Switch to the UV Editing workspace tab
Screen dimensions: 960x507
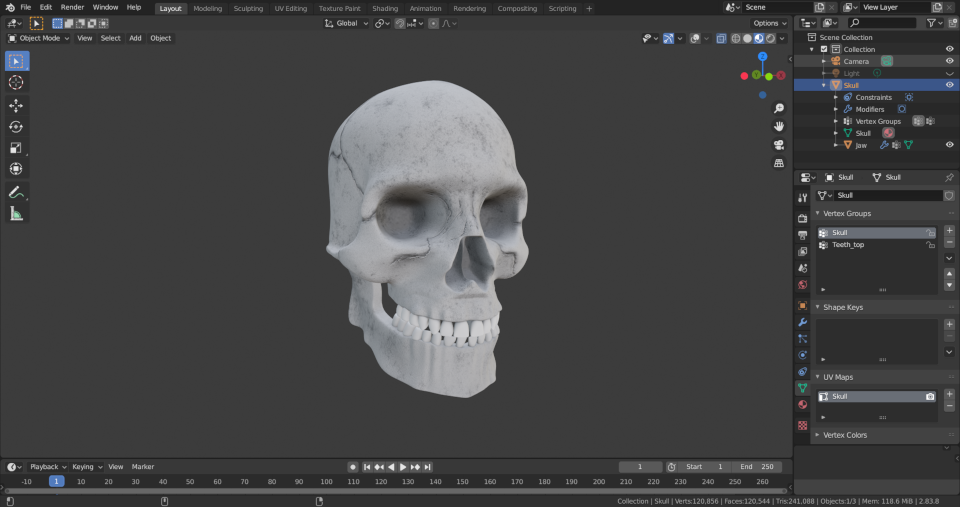coord(291,9)
